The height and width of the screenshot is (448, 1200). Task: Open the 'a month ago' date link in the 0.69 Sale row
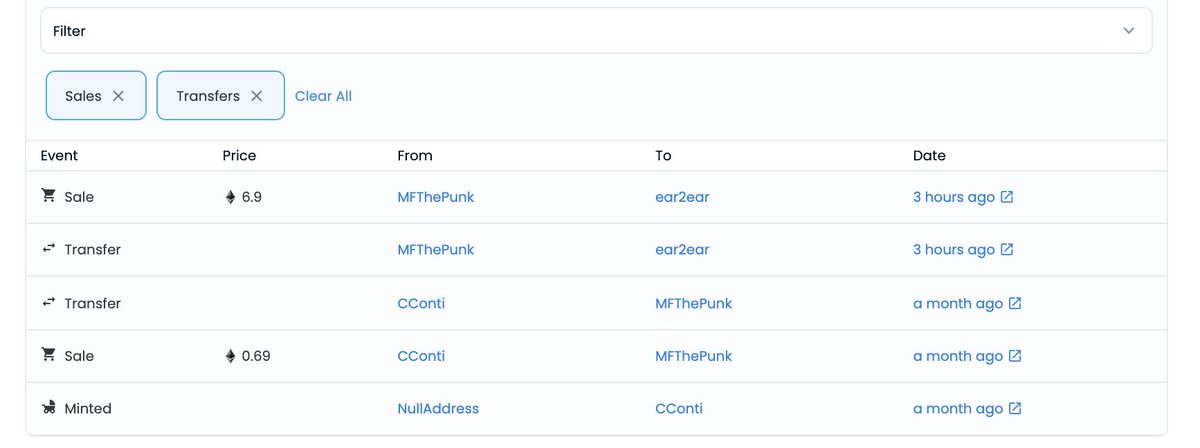pos(958,356)
